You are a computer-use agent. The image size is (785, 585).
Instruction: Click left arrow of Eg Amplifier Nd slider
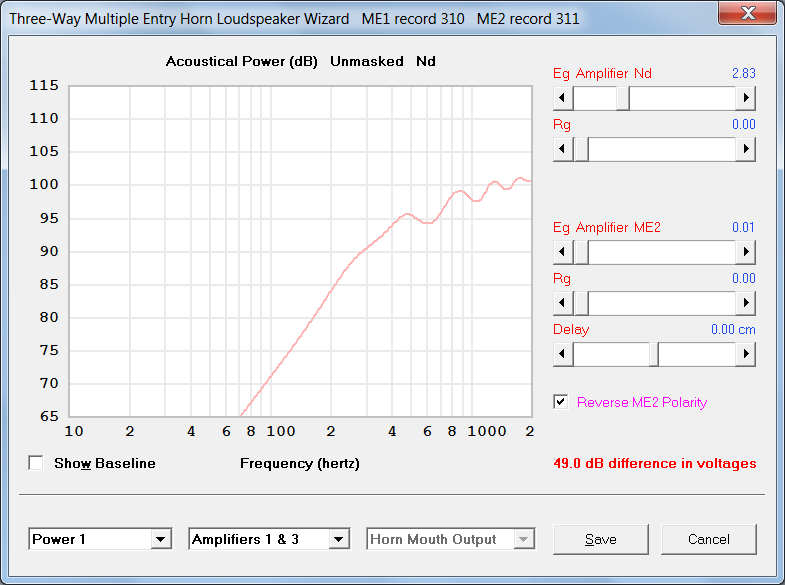tap(563, 98)
